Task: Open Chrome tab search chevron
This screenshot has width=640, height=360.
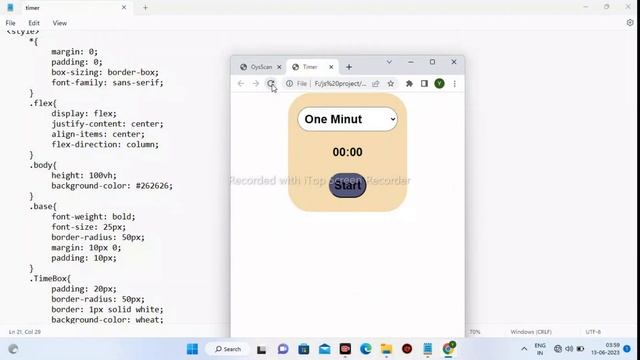Action: (x=389, y=62)
